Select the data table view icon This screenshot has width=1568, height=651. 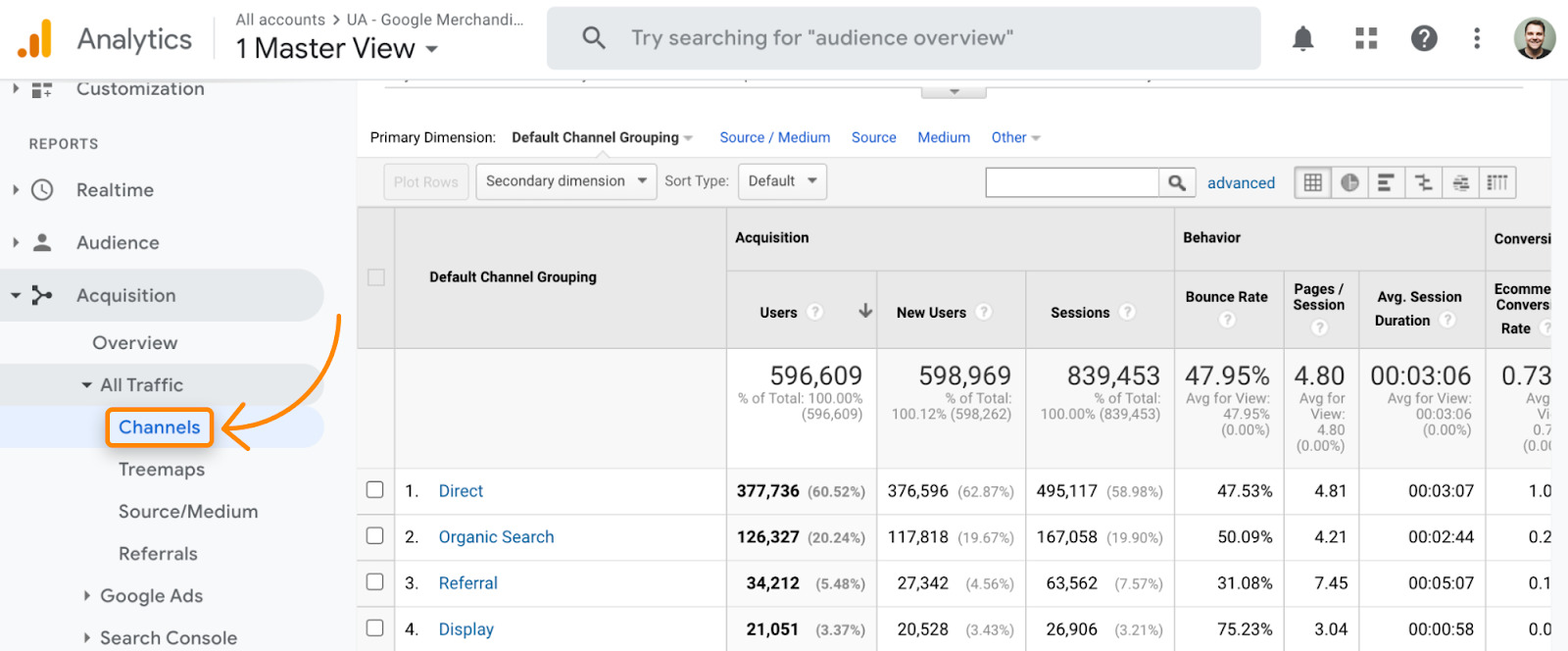[1312, 182]
